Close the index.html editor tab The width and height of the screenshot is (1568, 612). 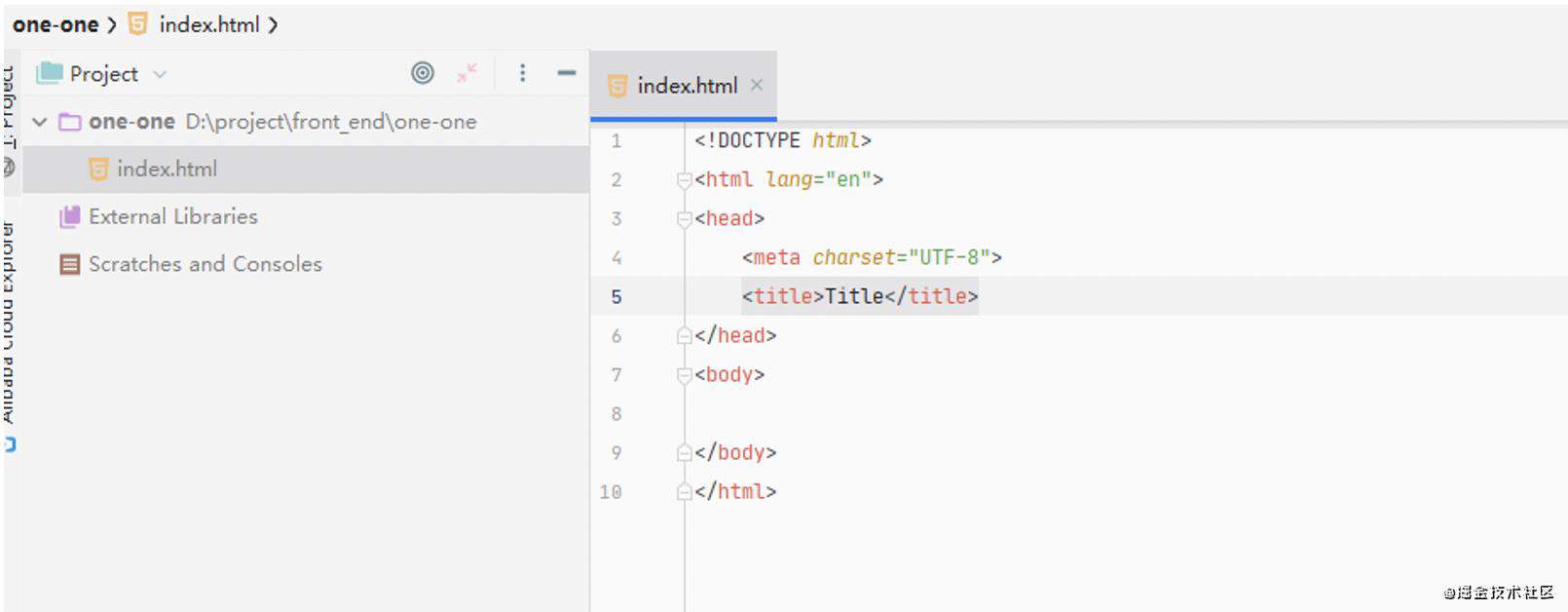coord(757,85)
